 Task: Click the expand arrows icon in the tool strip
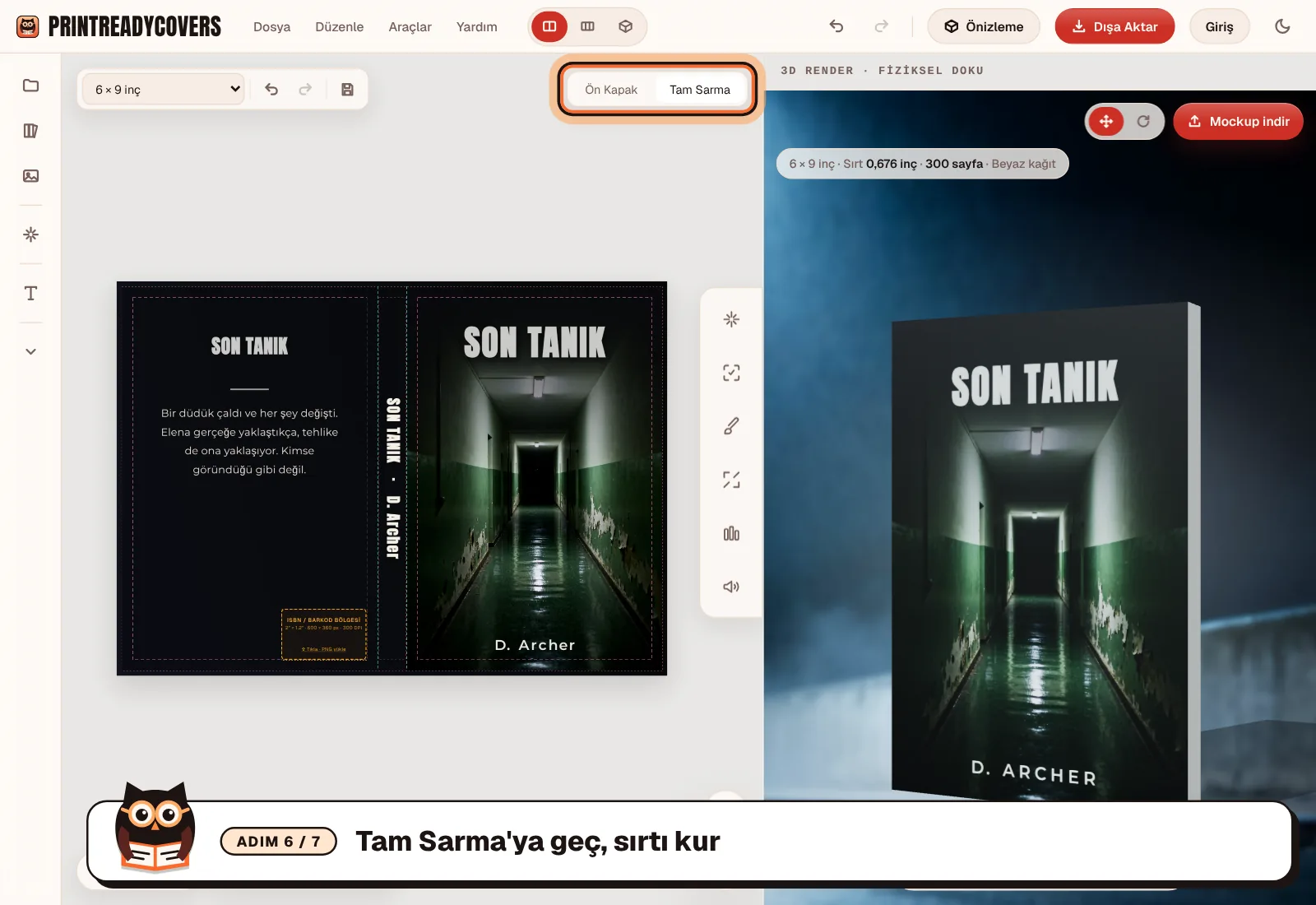(x=731, y=480)
